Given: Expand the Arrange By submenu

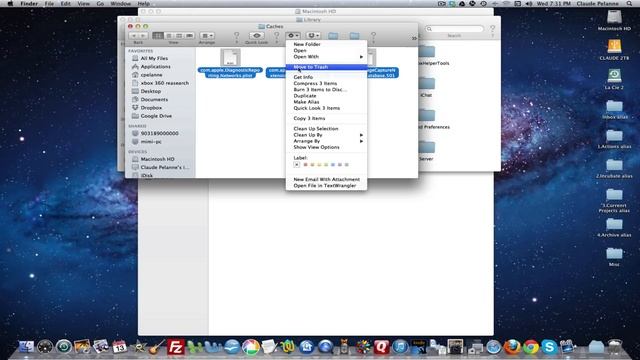Looking at the screenshot, I should [326, 141].
